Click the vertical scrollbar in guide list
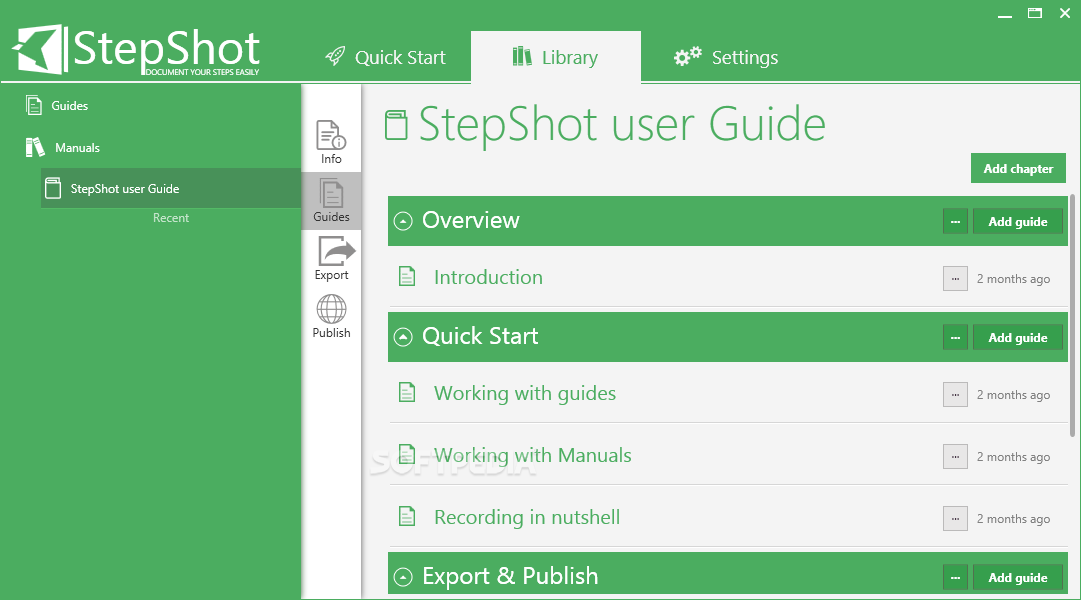1081x600 pixels. pyautogui.click(x=1073, y=316)
